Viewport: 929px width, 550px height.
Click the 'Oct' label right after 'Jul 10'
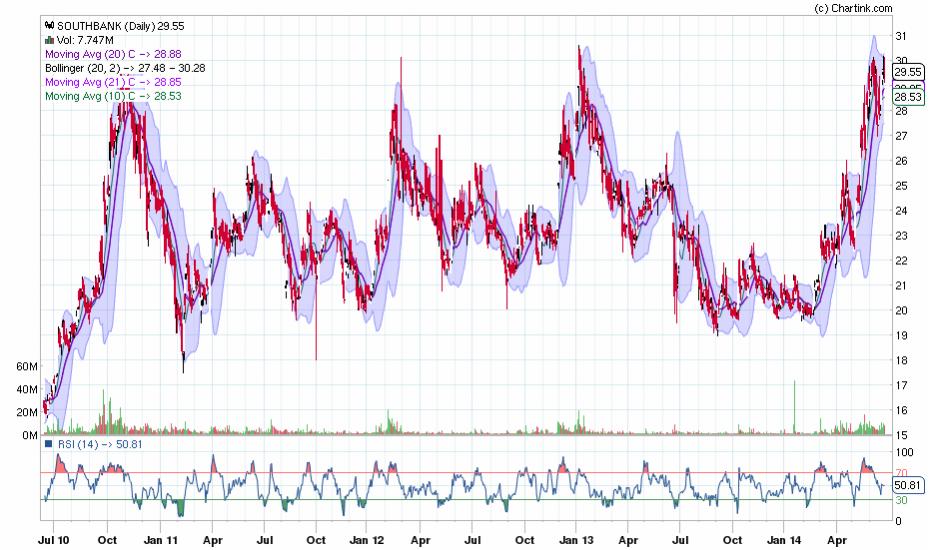(107, 540)
